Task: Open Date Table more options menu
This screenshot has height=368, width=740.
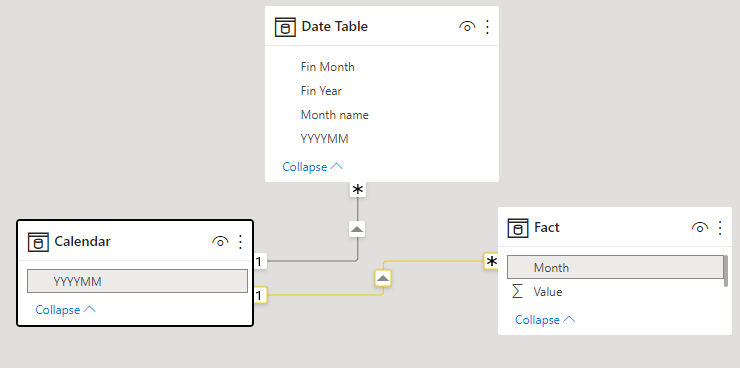Action: (488, 27)
